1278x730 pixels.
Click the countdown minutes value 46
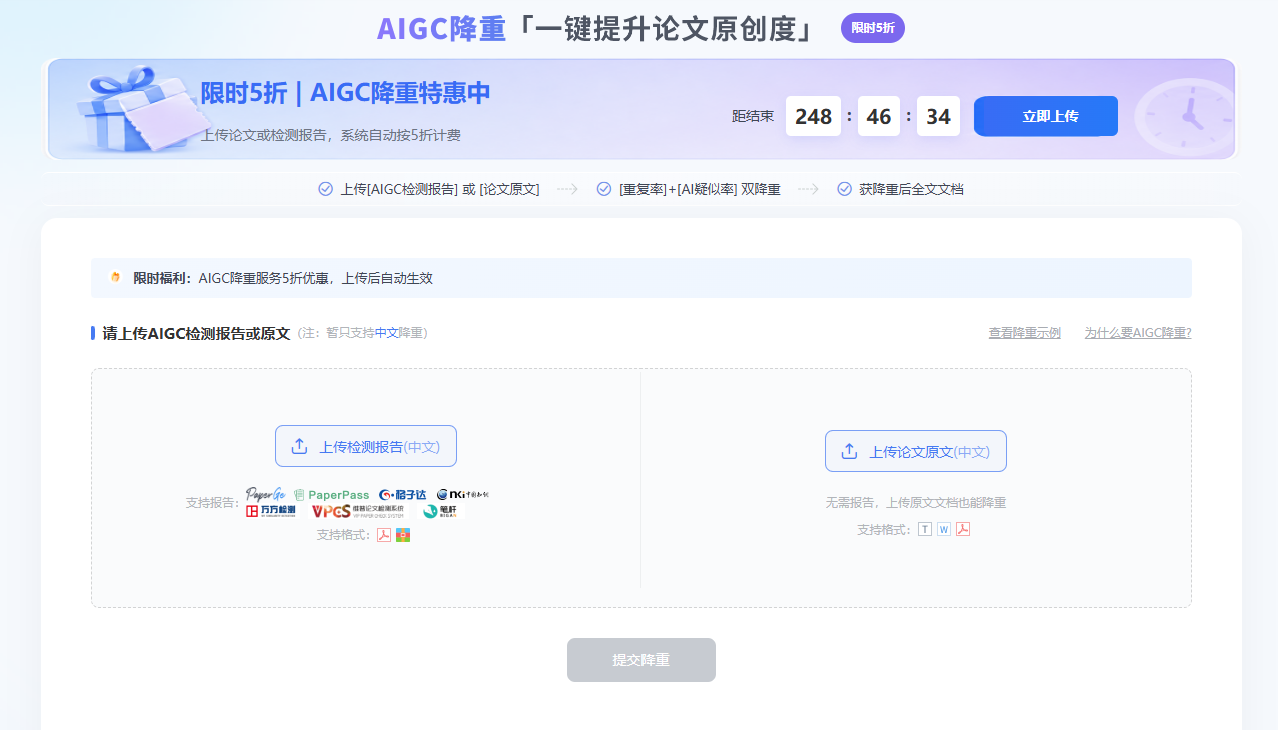click(879, 116)
